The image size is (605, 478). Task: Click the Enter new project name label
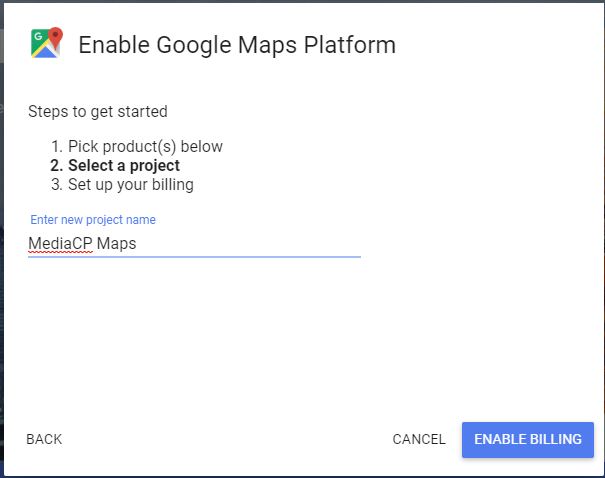pyautogui.click(x=93, y=220)
